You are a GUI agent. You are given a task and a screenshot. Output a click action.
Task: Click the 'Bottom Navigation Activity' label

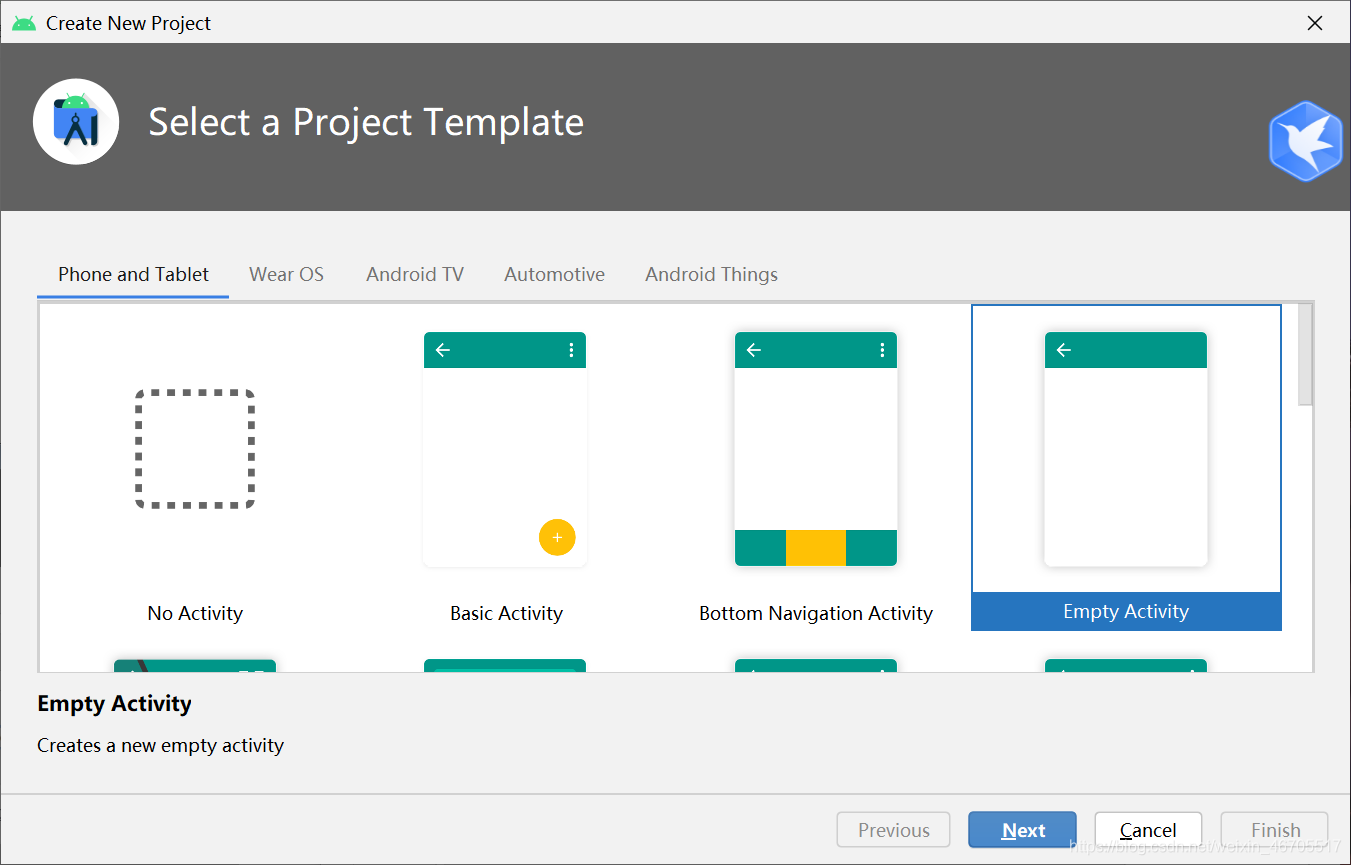coord(816,613)
